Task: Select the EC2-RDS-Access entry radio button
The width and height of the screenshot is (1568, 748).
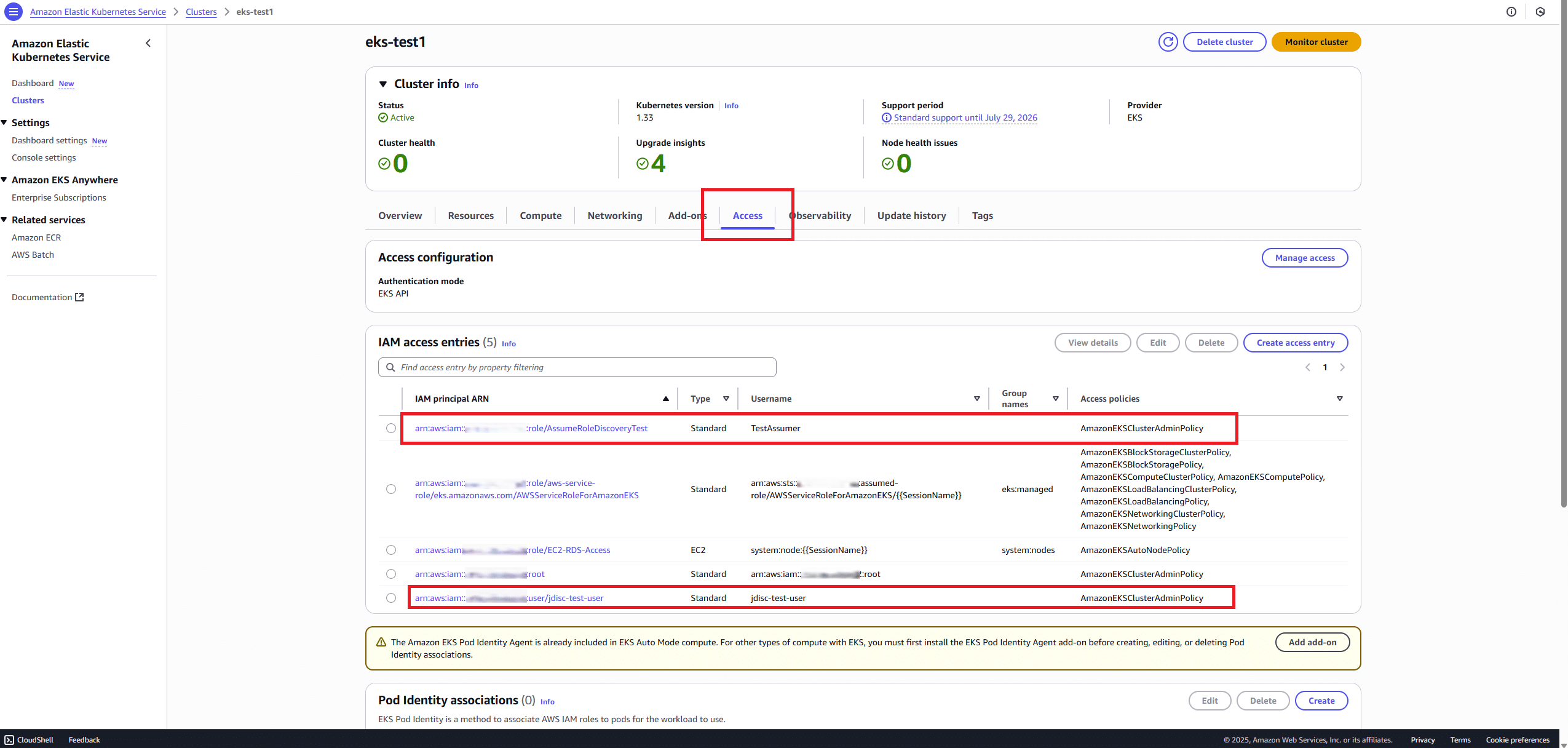Action: [391, 549]
